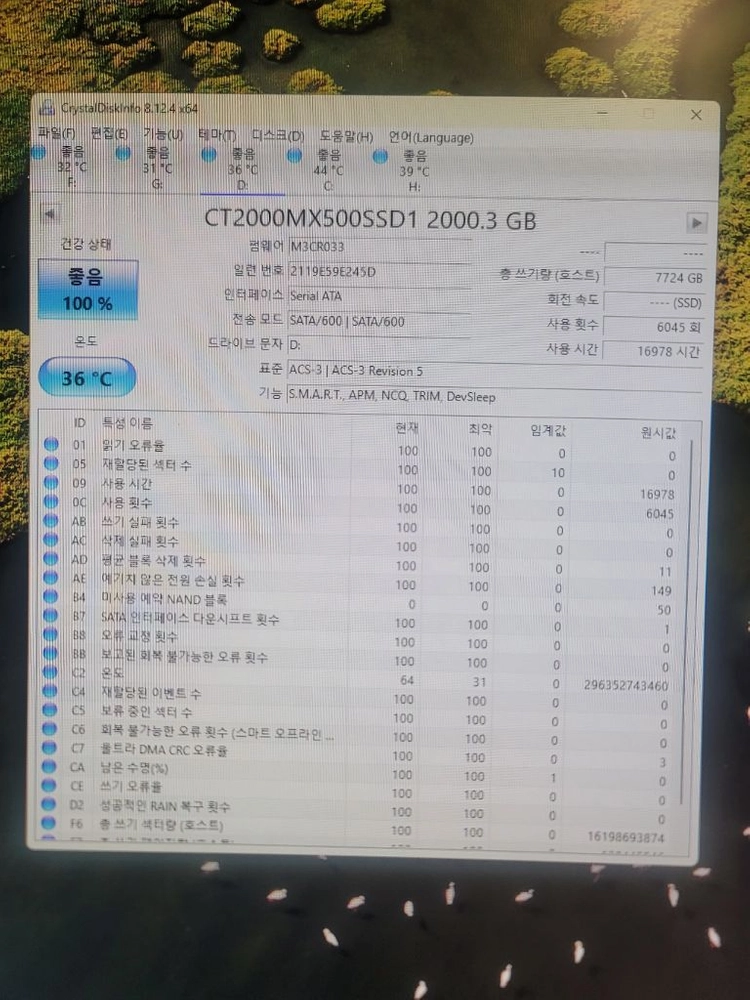Click status icon for AE 예기치 않은 전원 손실 횟수
This screenshot has height=1000, width=750.
click(x=51, y=578)
